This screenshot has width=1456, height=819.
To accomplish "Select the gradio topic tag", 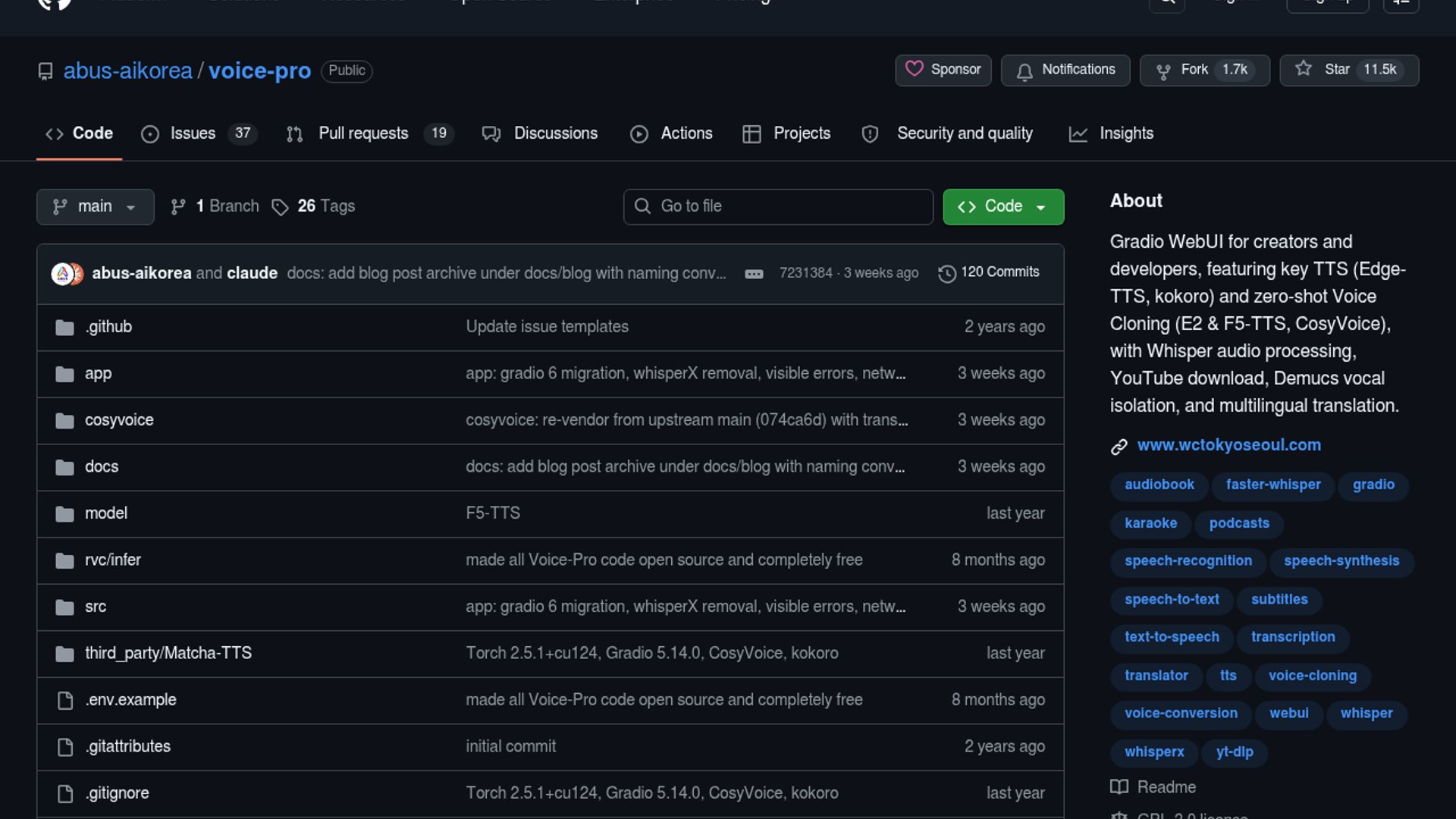I will point(1373,485).
